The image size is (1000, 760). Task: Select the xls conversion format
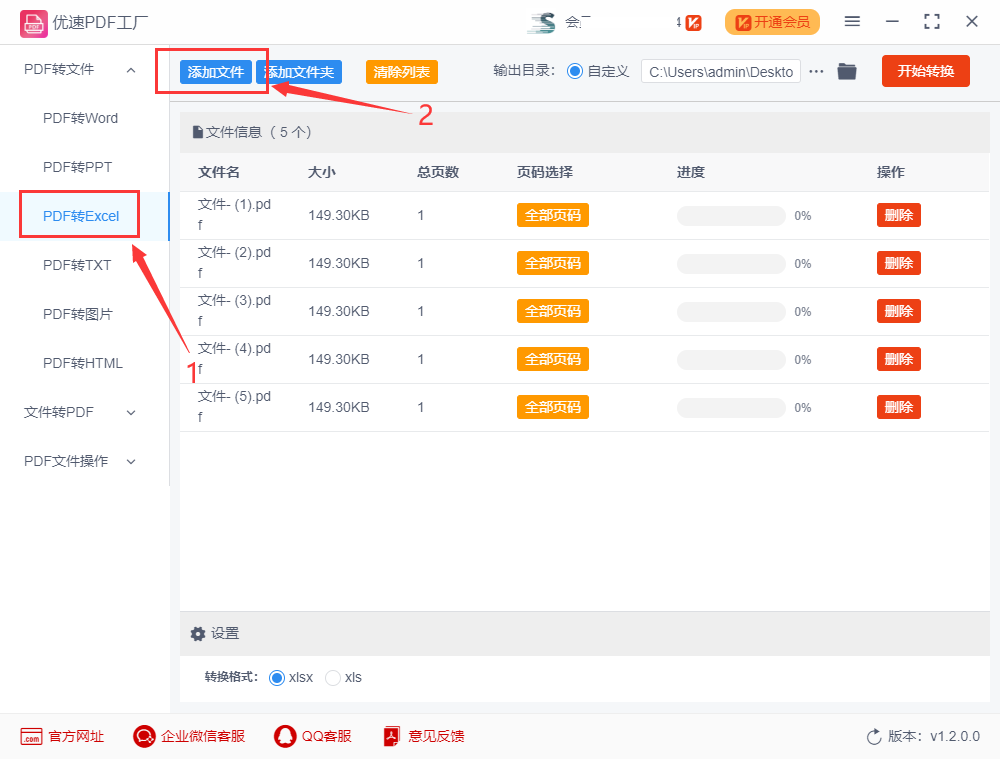click(333, 678)
